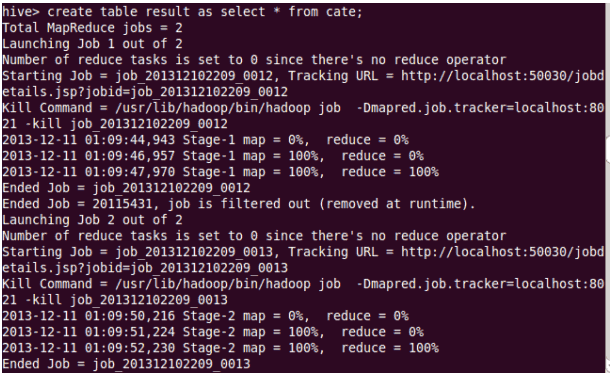Click the 01:09:44,943 Stage-1 progress line

click(x=205, y=140)
